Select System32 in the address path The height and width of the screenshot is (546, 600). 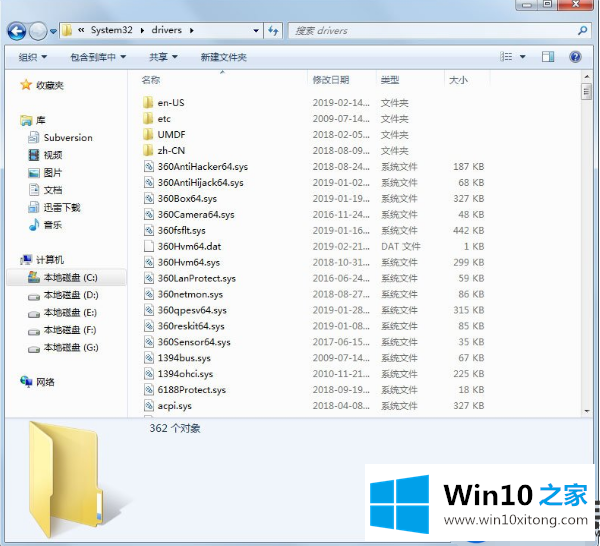pyautogui.click(x=111, y=30)
